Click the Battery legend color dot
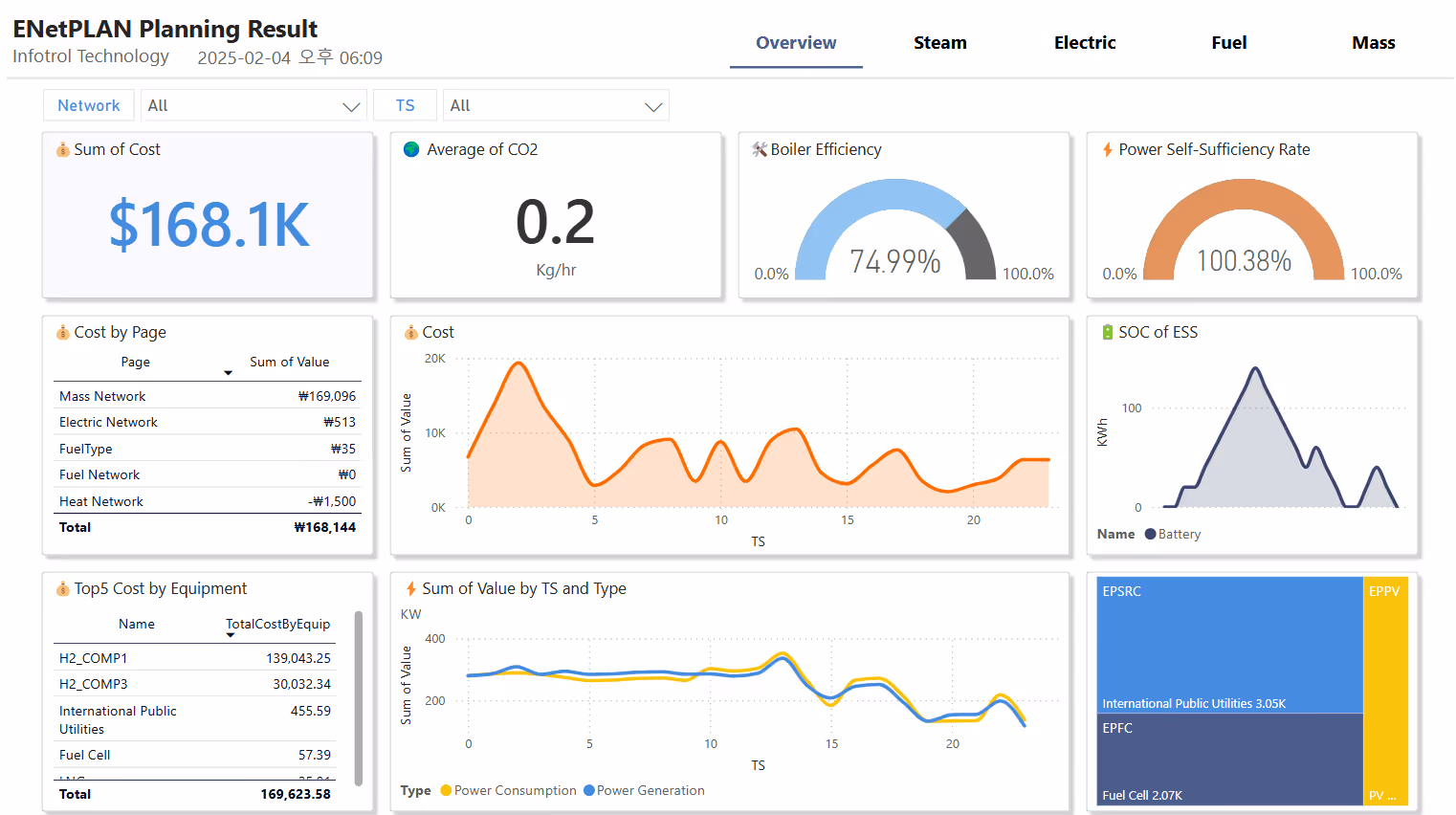 [x=1151, y=535]
